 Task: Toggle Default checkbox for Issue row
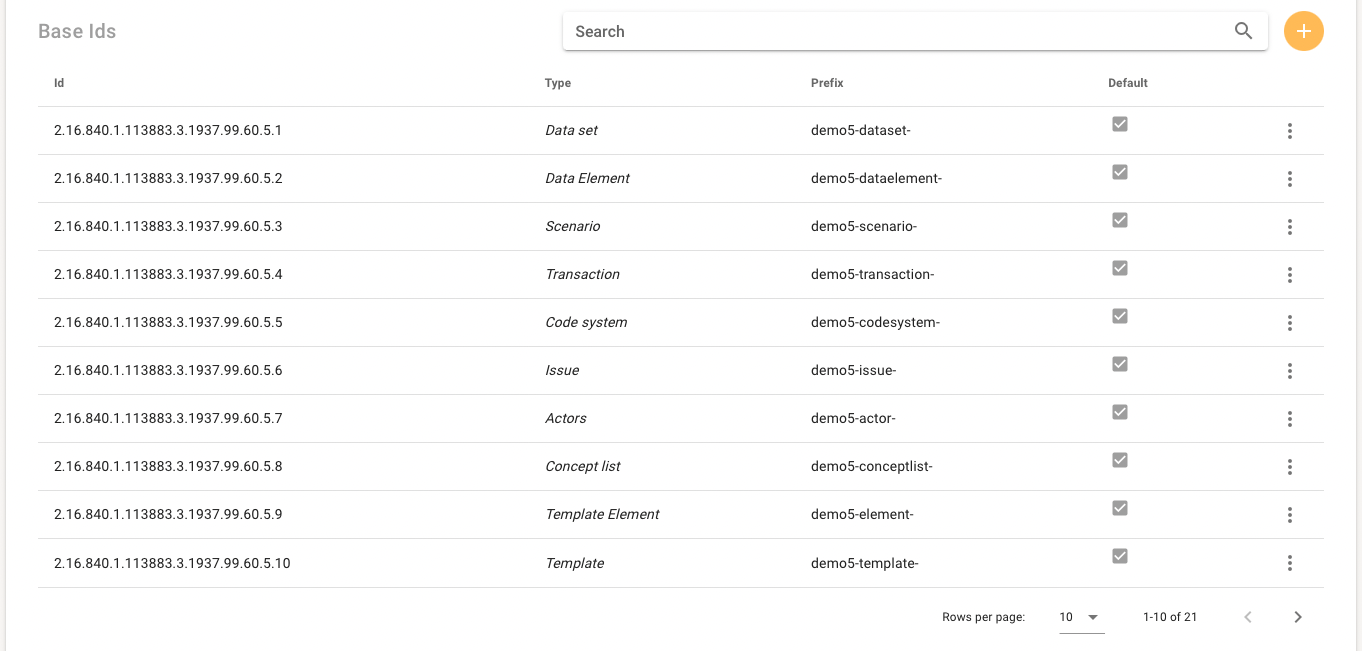(x=1120, y=364)
